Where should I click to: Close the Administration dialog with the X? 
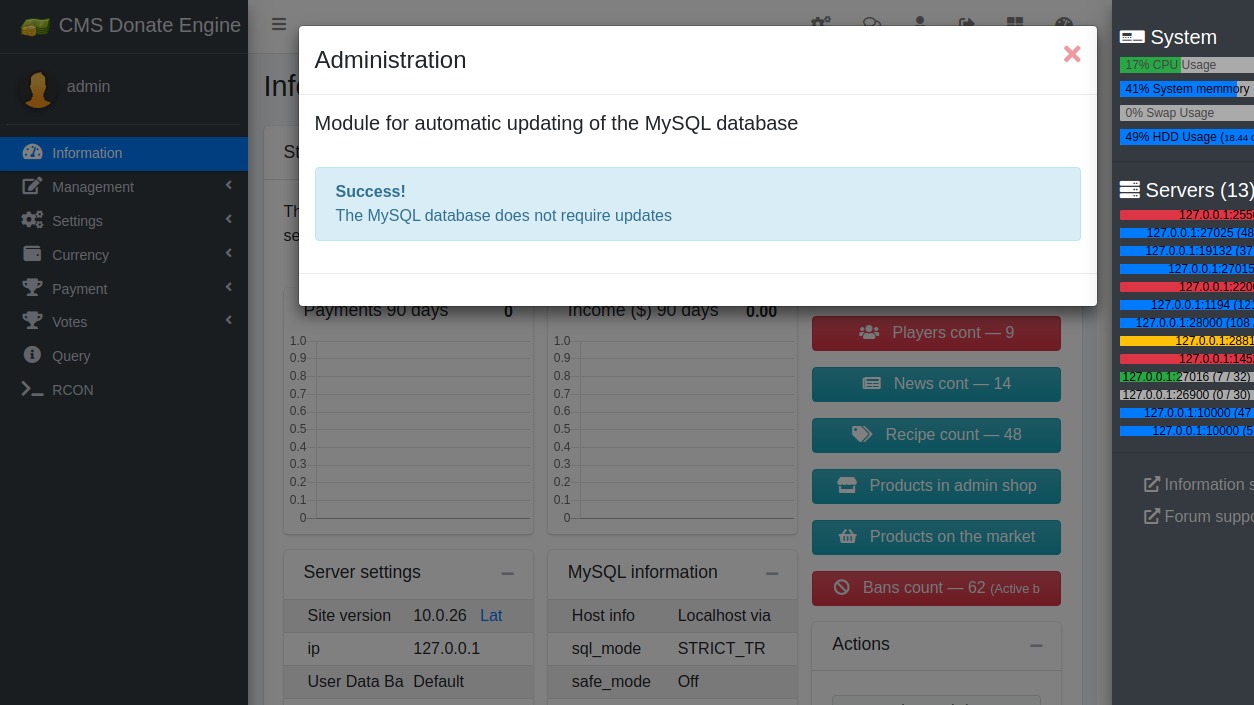[1072, 54]
